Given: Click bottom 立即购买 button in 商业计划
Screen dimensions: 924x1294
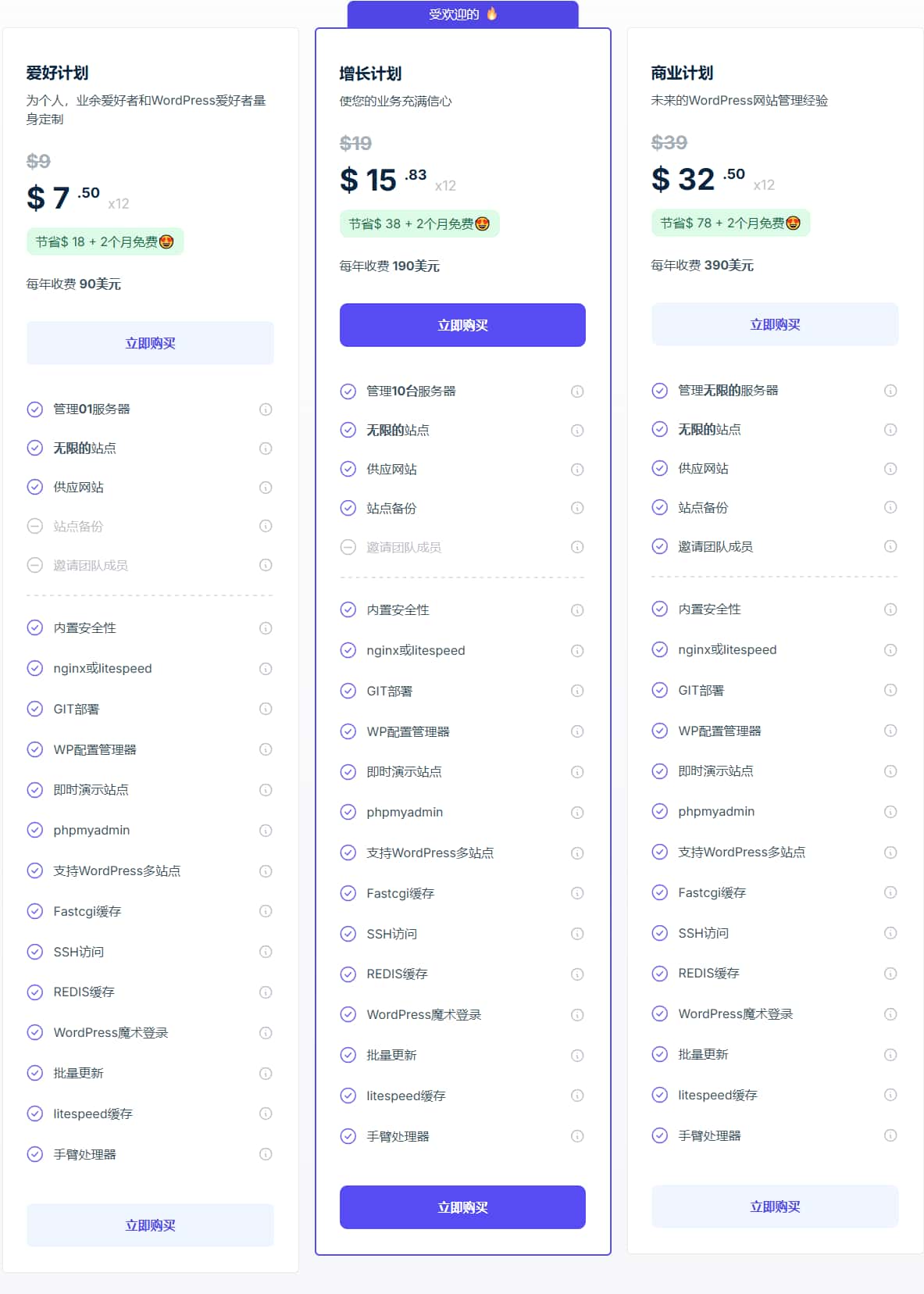Looking at the screenshot, I should [x=774, y=1206].
